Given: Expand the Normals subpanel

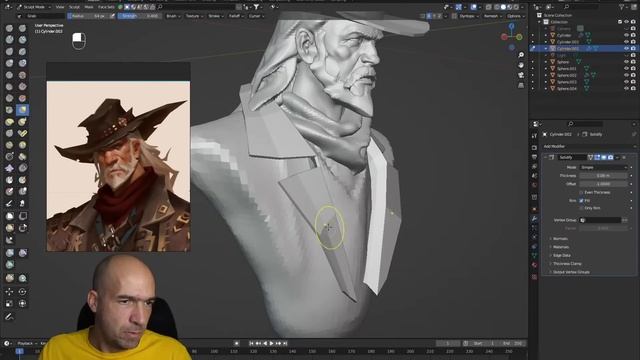Looking at the screenshot, I should coord(560,239).
